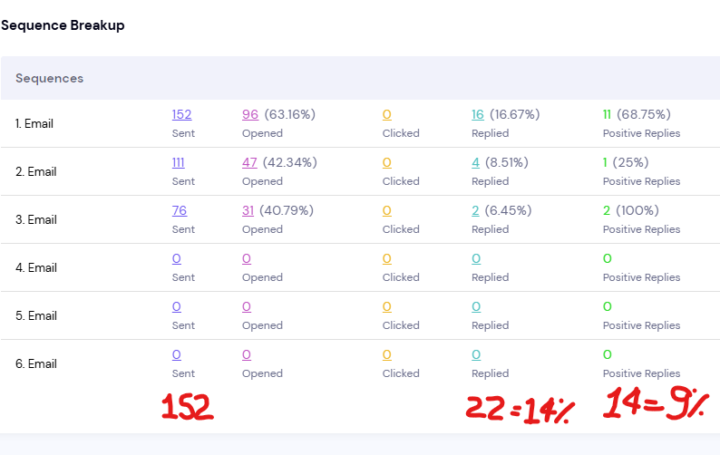The height and width of the screenshot is (455, 720).
Task: Open the 0 Replied count for 6. Email
Action: [x=476, y=355]
